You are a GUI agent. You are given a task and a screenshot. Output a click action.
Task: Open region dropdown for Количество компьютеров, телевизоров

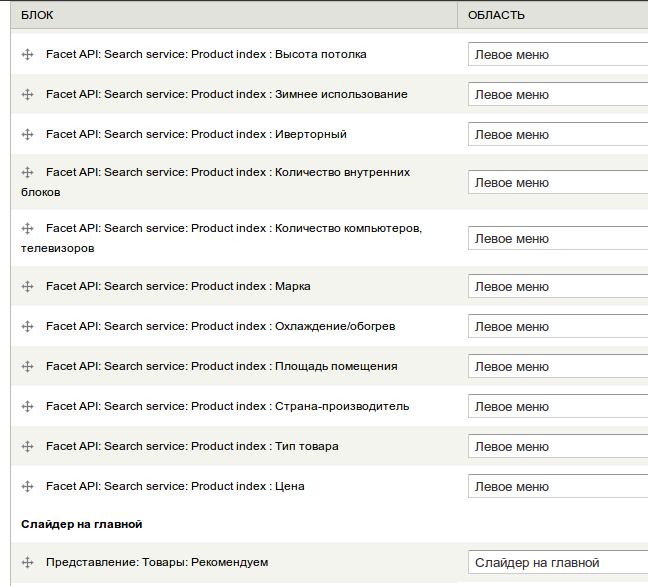coord(558,238)
